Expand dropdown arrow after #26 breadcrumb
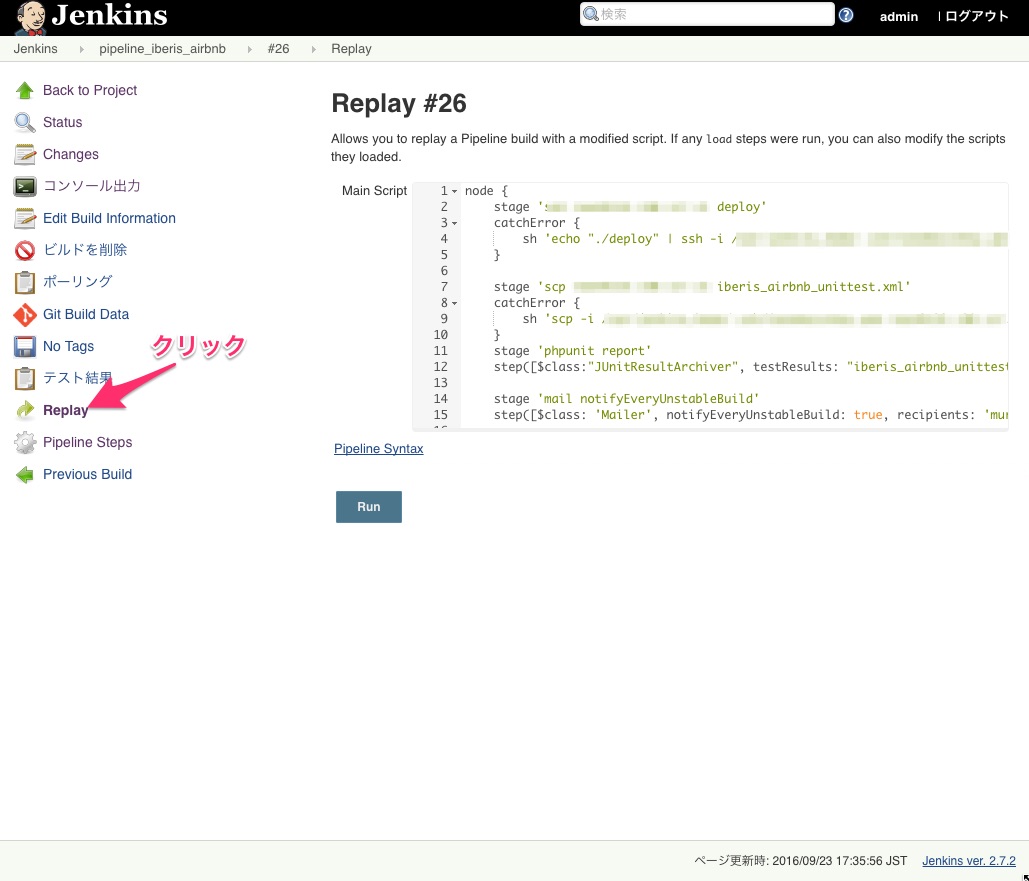 click(x=313, y=49)
